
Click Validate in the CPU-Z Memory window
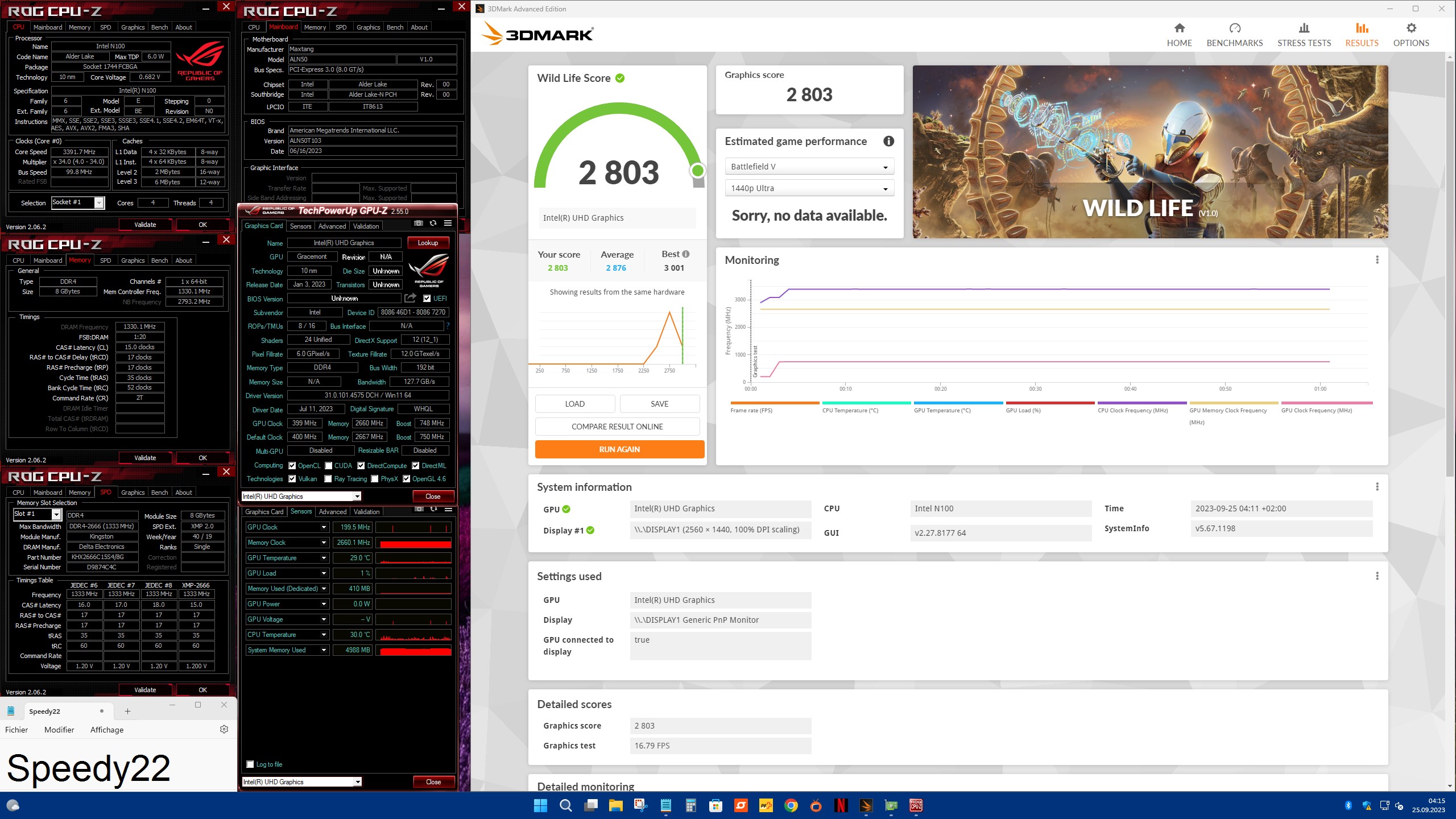(x=145, y=458)
